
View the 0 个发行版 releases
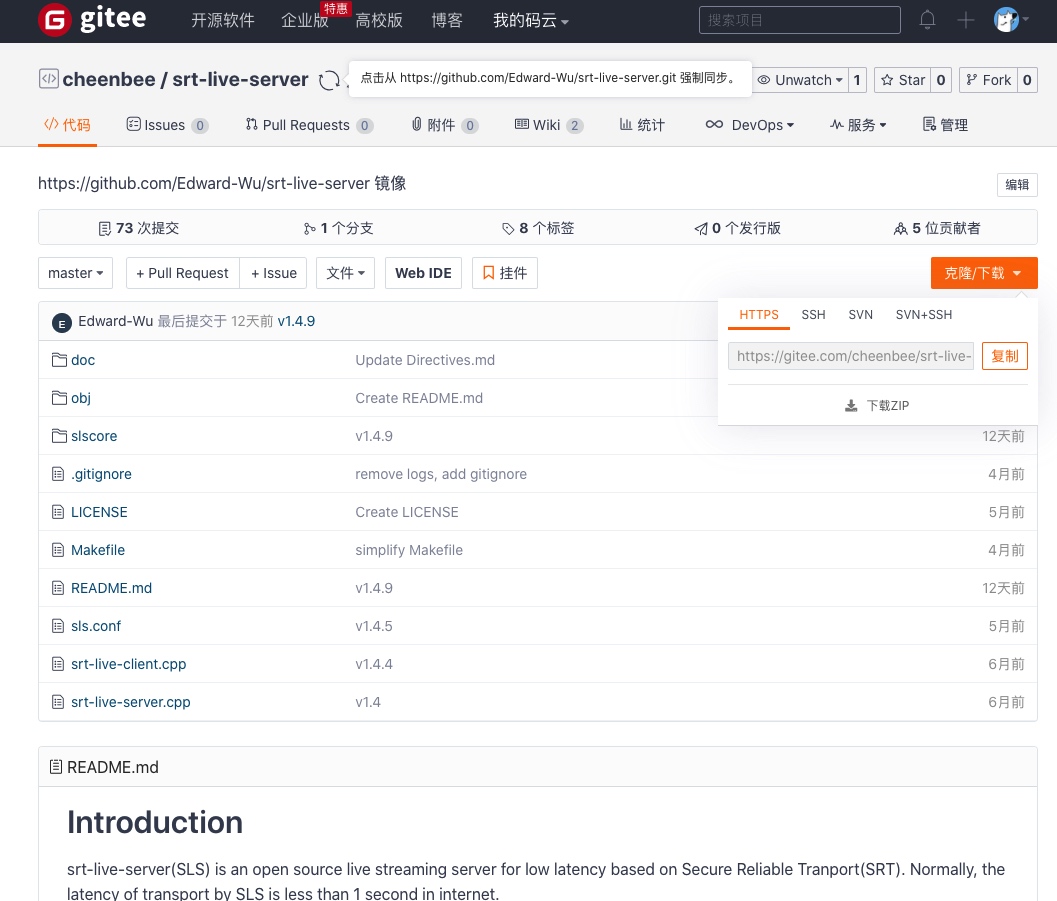737,228
